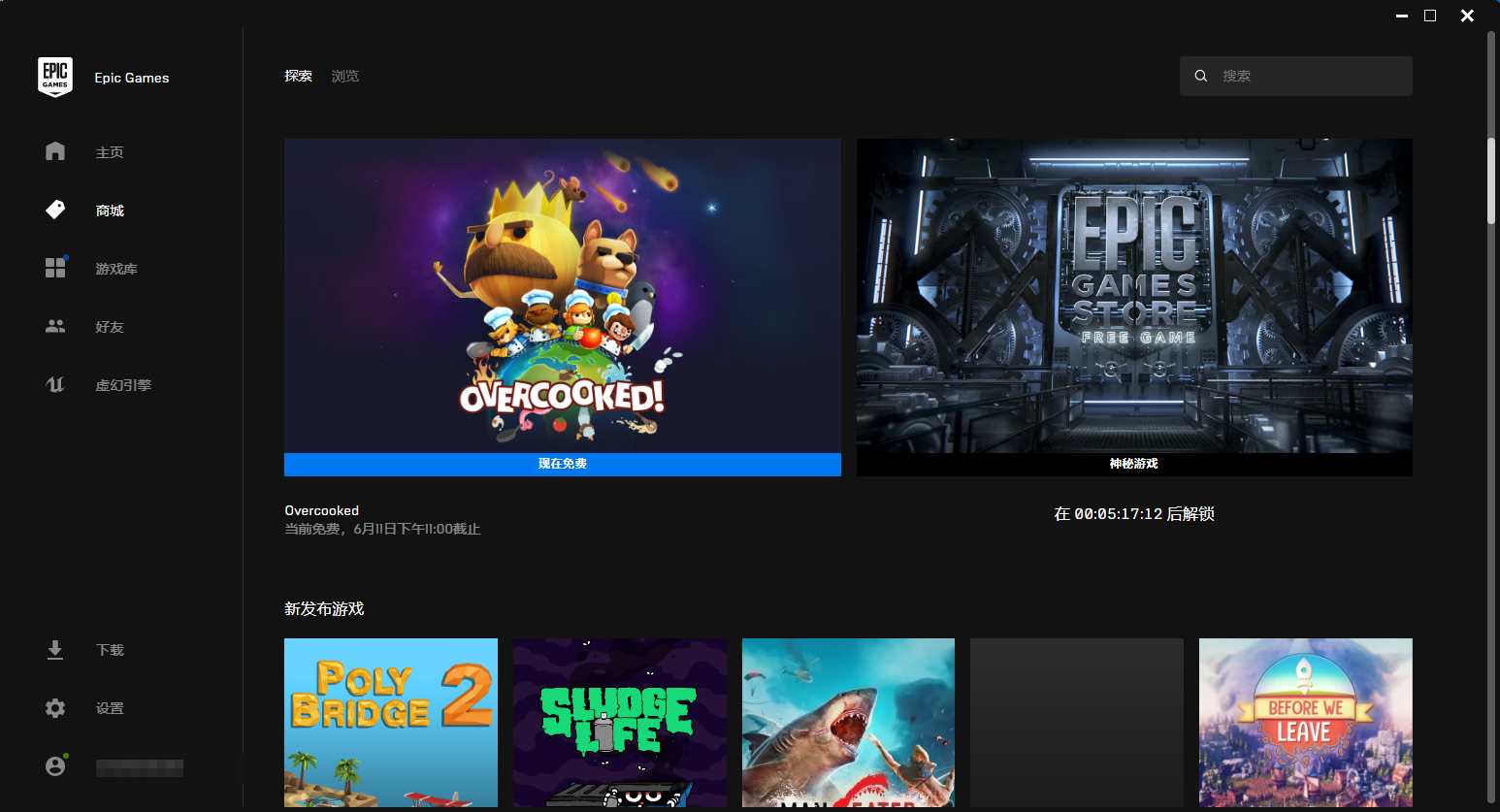Click the Epic Games text beside the logo
Viewport: 1500px width, 812px height.
tap(132, 78)
